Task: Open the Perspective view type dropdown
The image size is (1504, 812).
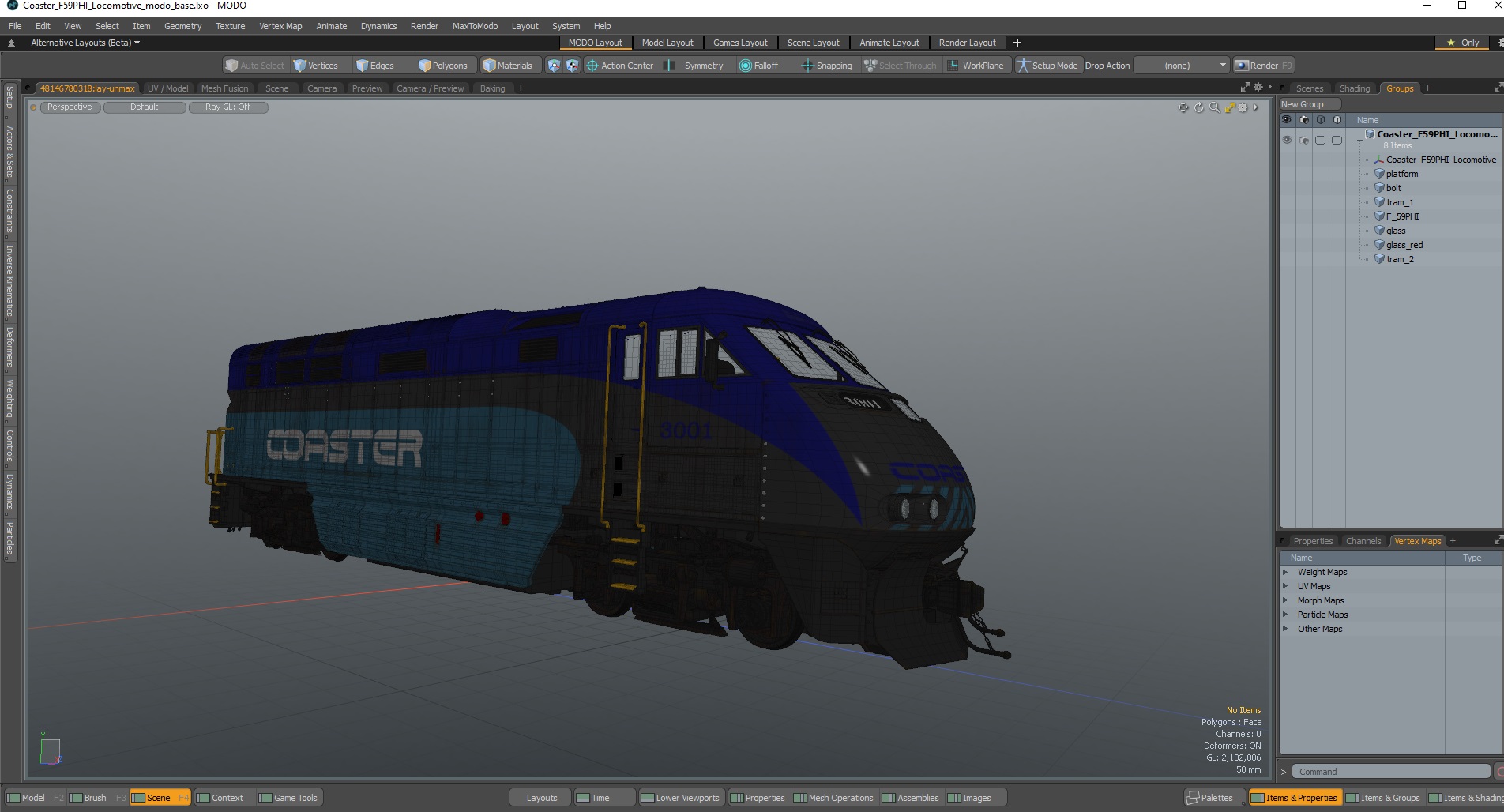Action: coord(70,107)
